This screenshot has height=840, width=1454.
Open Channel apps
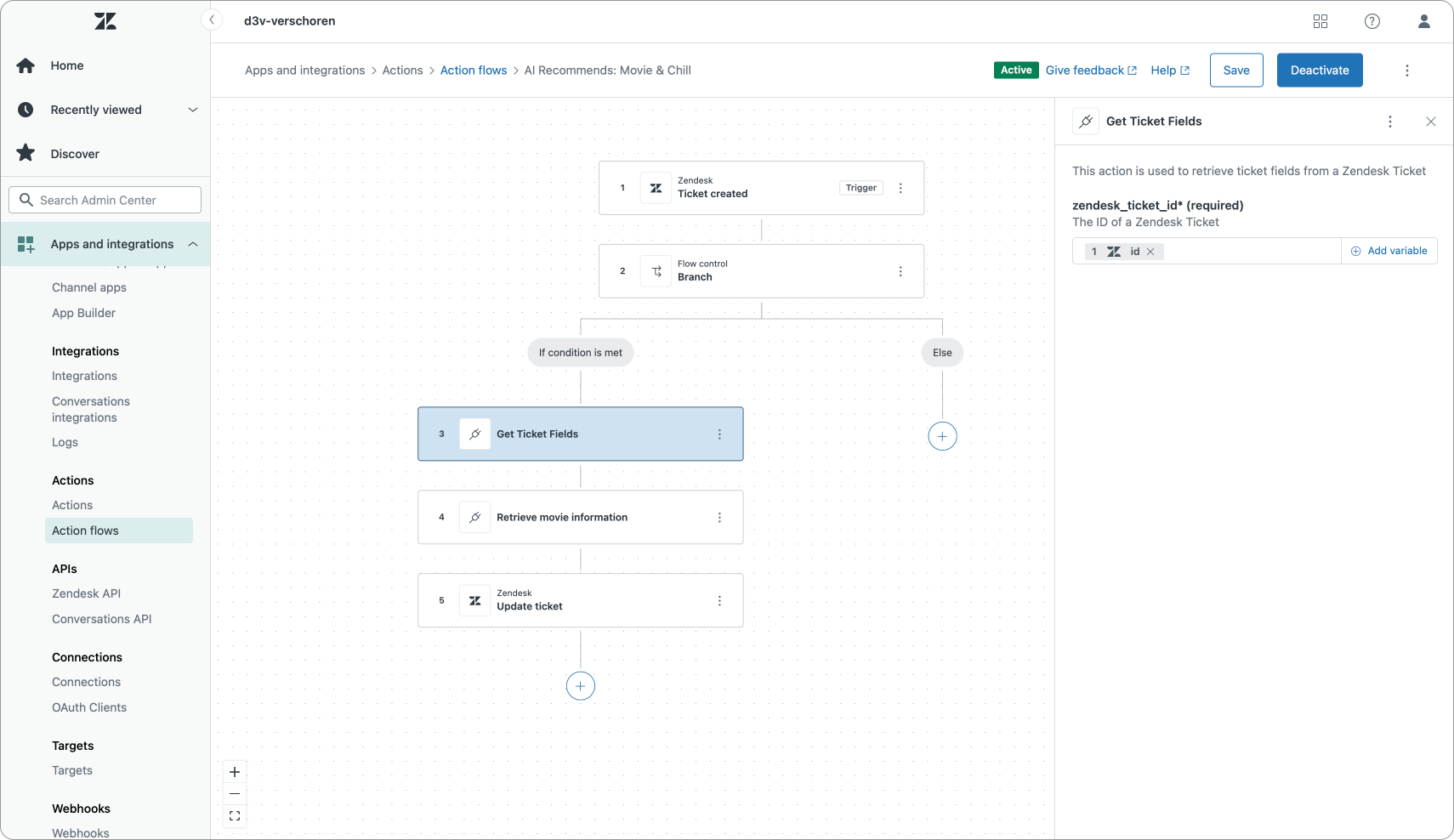click(89, 287)
